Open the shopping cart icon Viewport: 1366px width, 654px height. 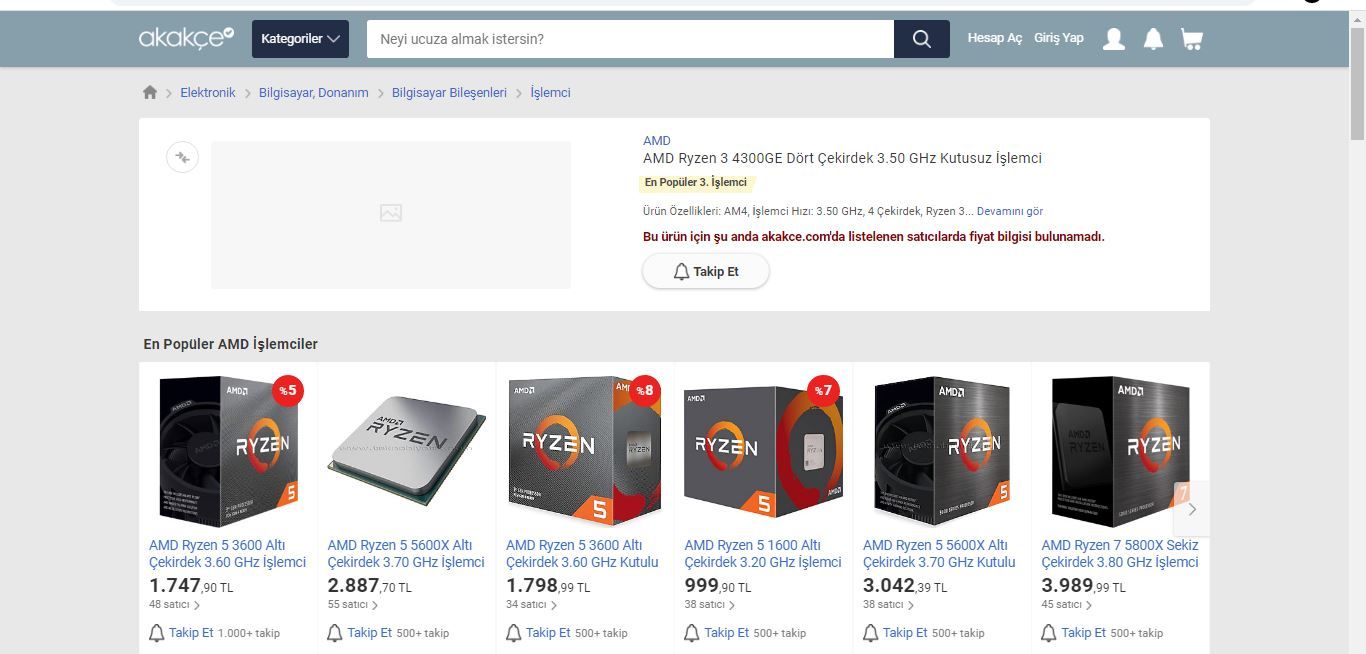click(1191, 39)
